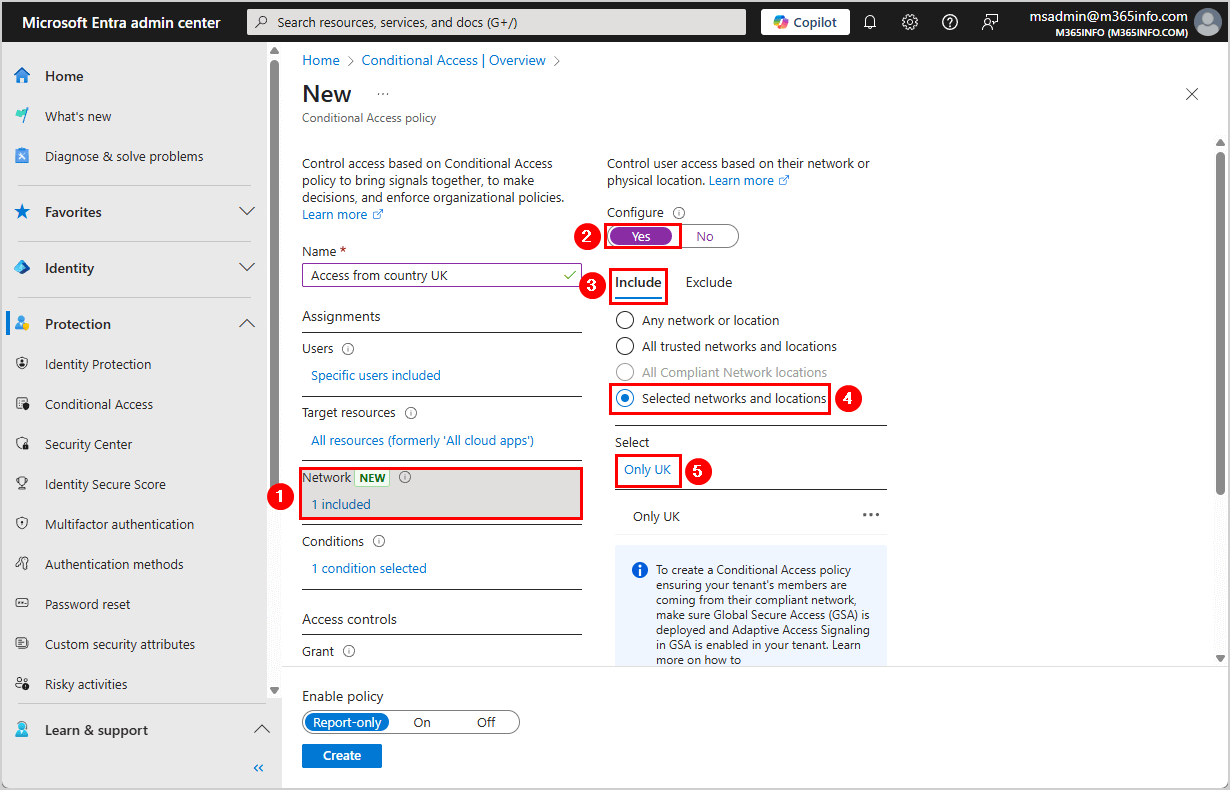Click the Only UK select link
The width and height of the screenshot is (1230, 790).
click(647, 470)
